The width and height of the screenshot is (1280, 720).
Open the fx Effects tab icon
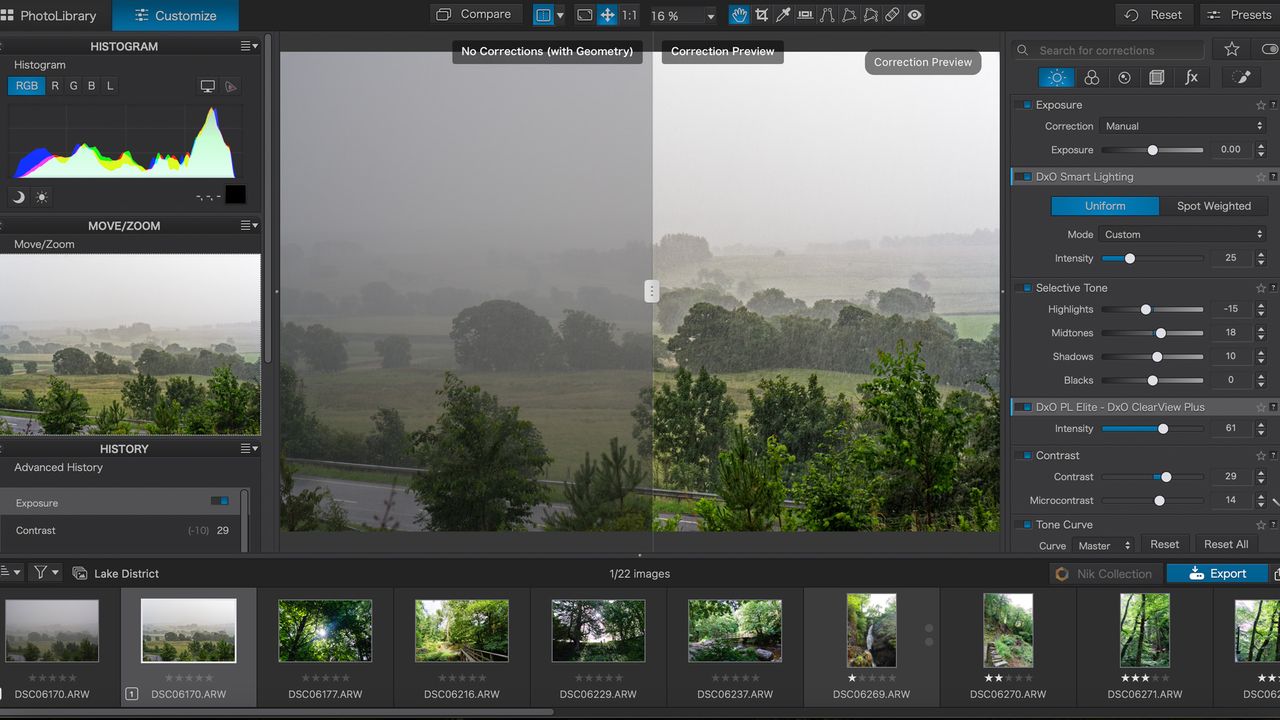point(1191,77)
